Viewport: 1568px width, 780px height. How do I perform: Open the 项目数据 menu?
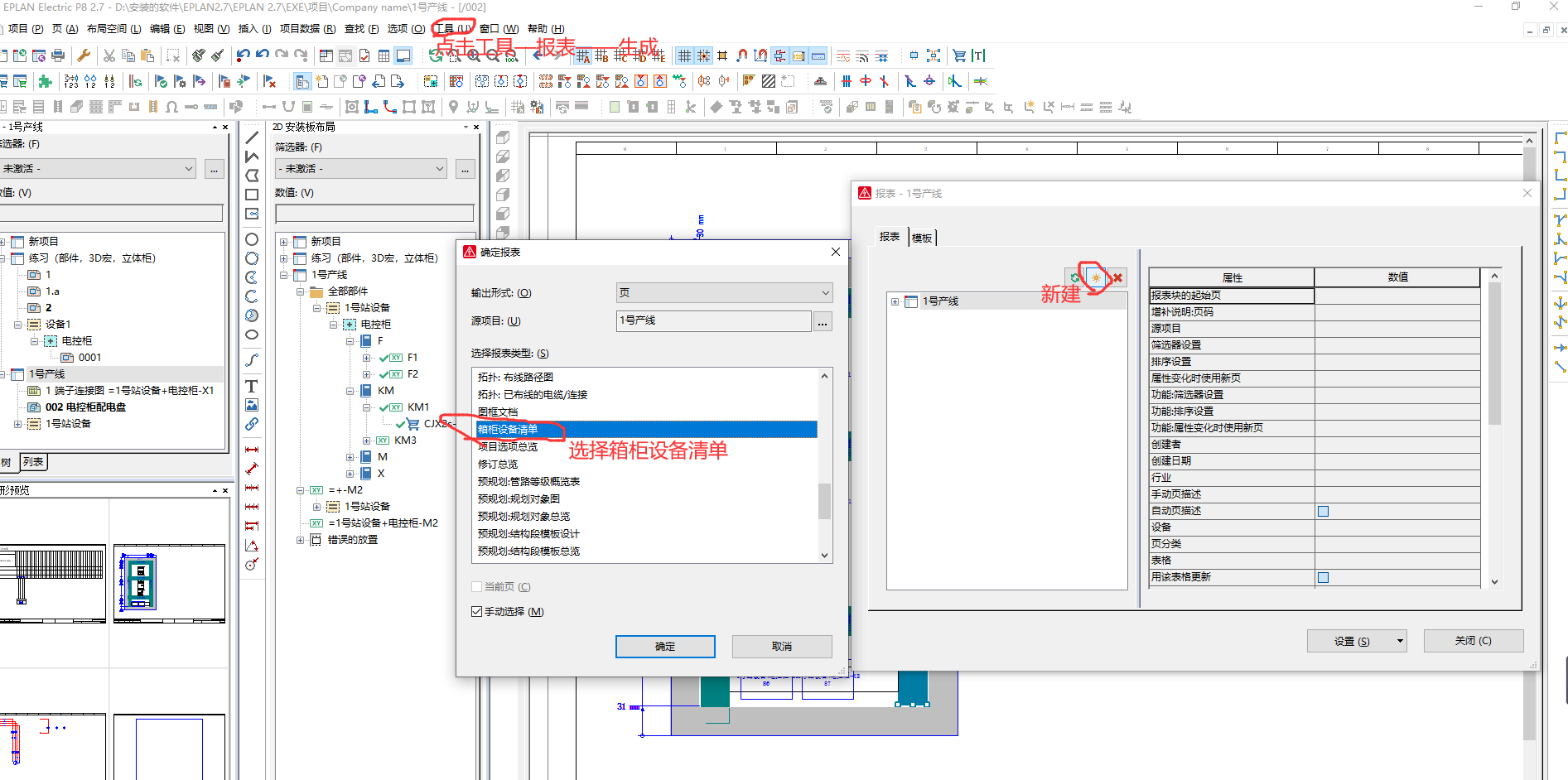(x=307, y=29)
